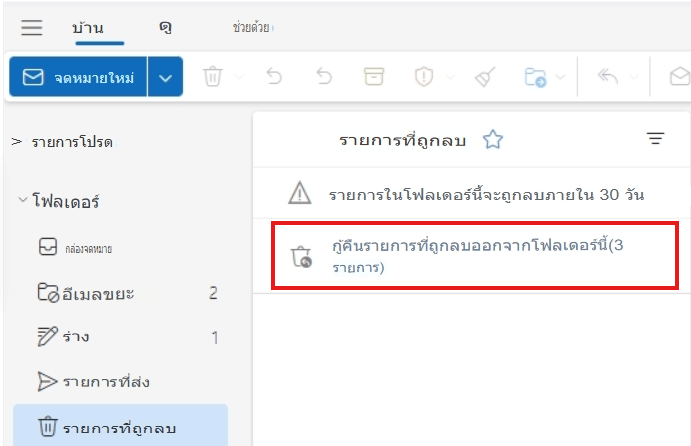The height and width of the screenshot is (446, 691).
Task: Click the 30 วัน retention notice text
Action: tap(487, 194)
